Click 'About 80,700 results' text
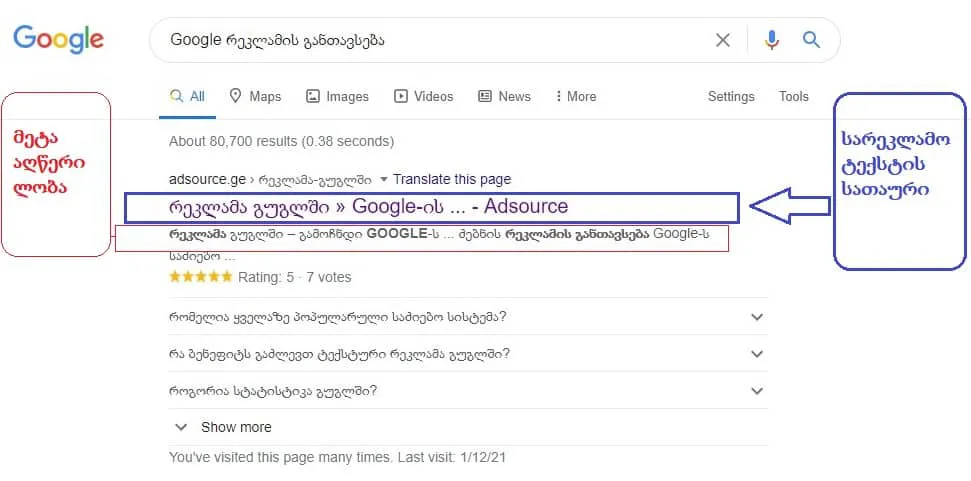This screenshot has height=481, width=971. coord(281,142)
